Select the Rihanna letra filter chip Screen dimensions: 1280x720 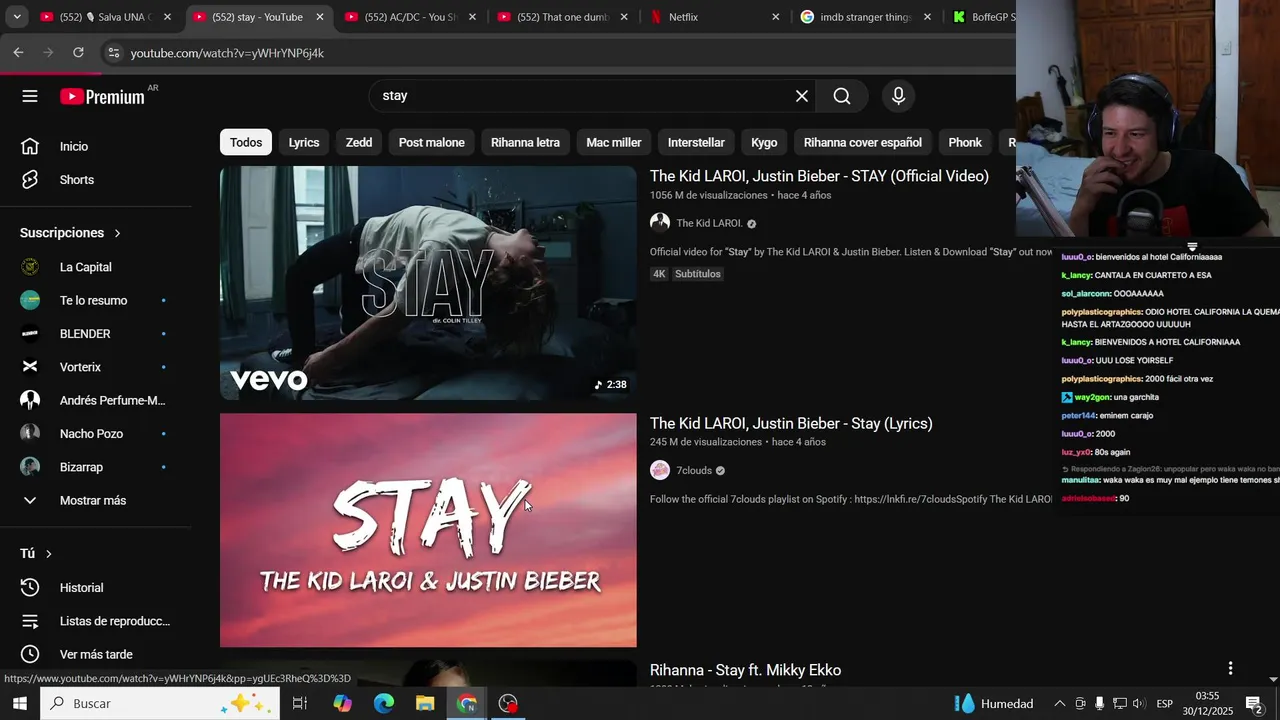pos(525,142)
